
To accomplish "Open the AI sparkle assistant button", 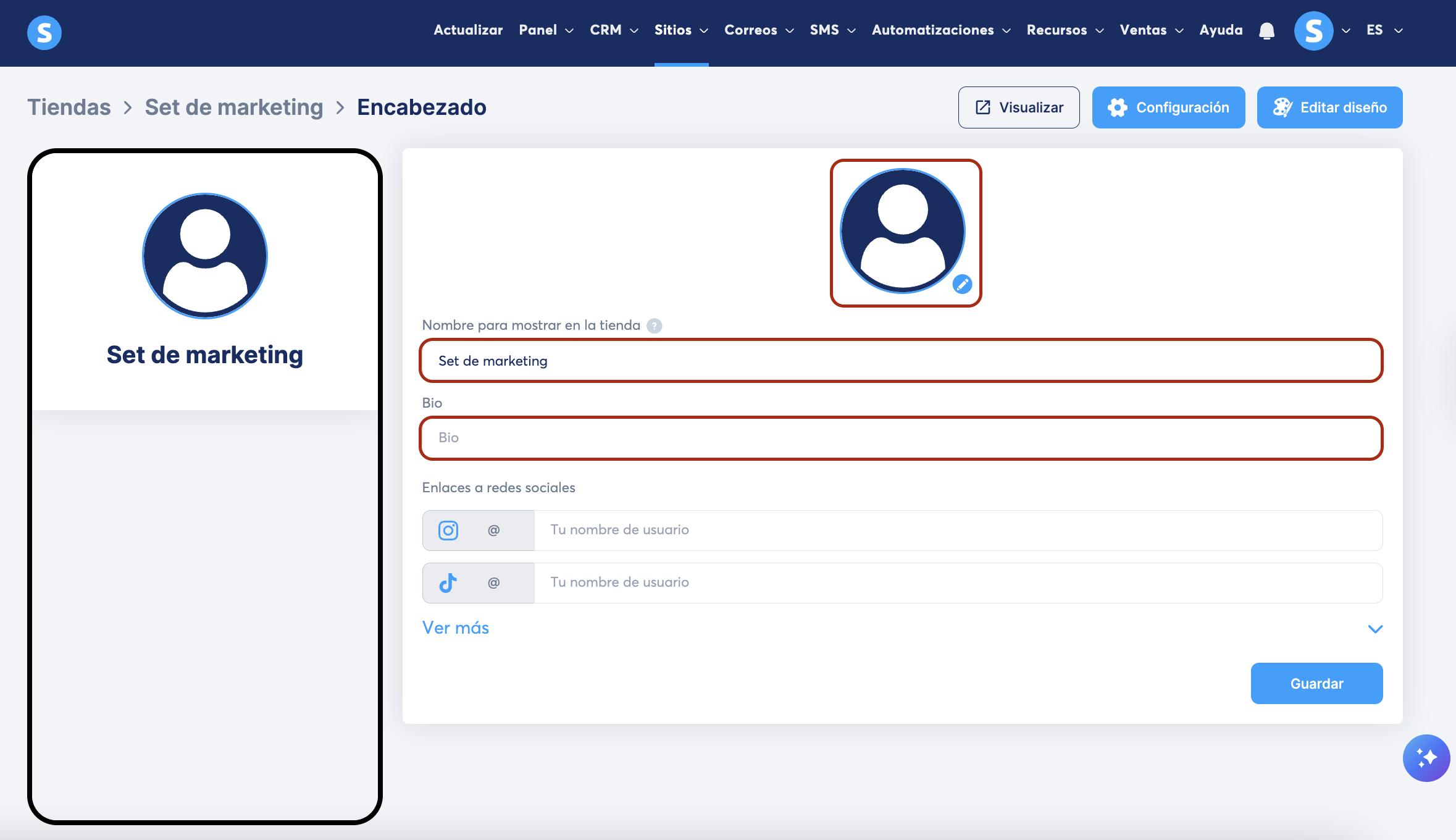I will (x=1426, y=758).
